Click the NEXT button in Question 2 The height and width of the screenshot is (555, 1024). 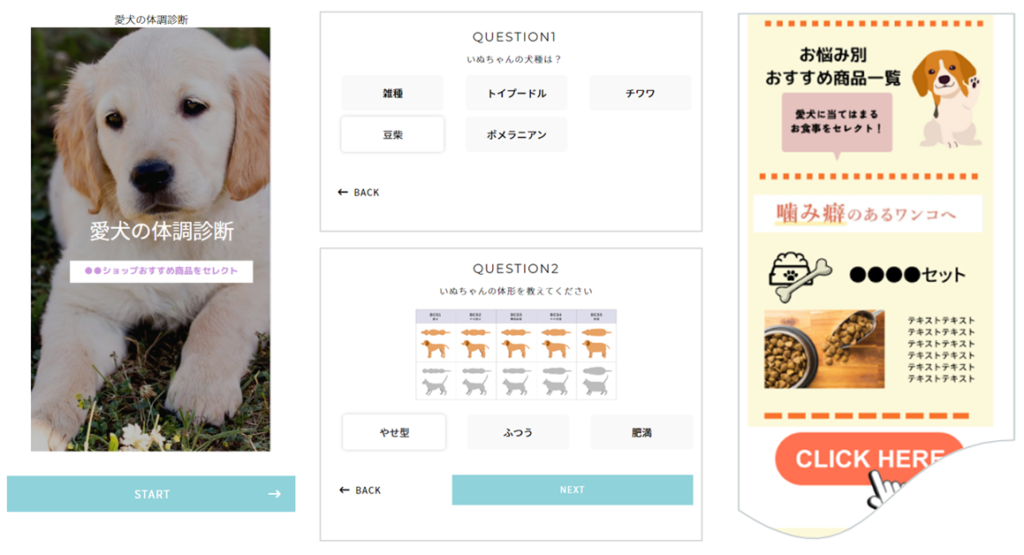coord(572,490)
